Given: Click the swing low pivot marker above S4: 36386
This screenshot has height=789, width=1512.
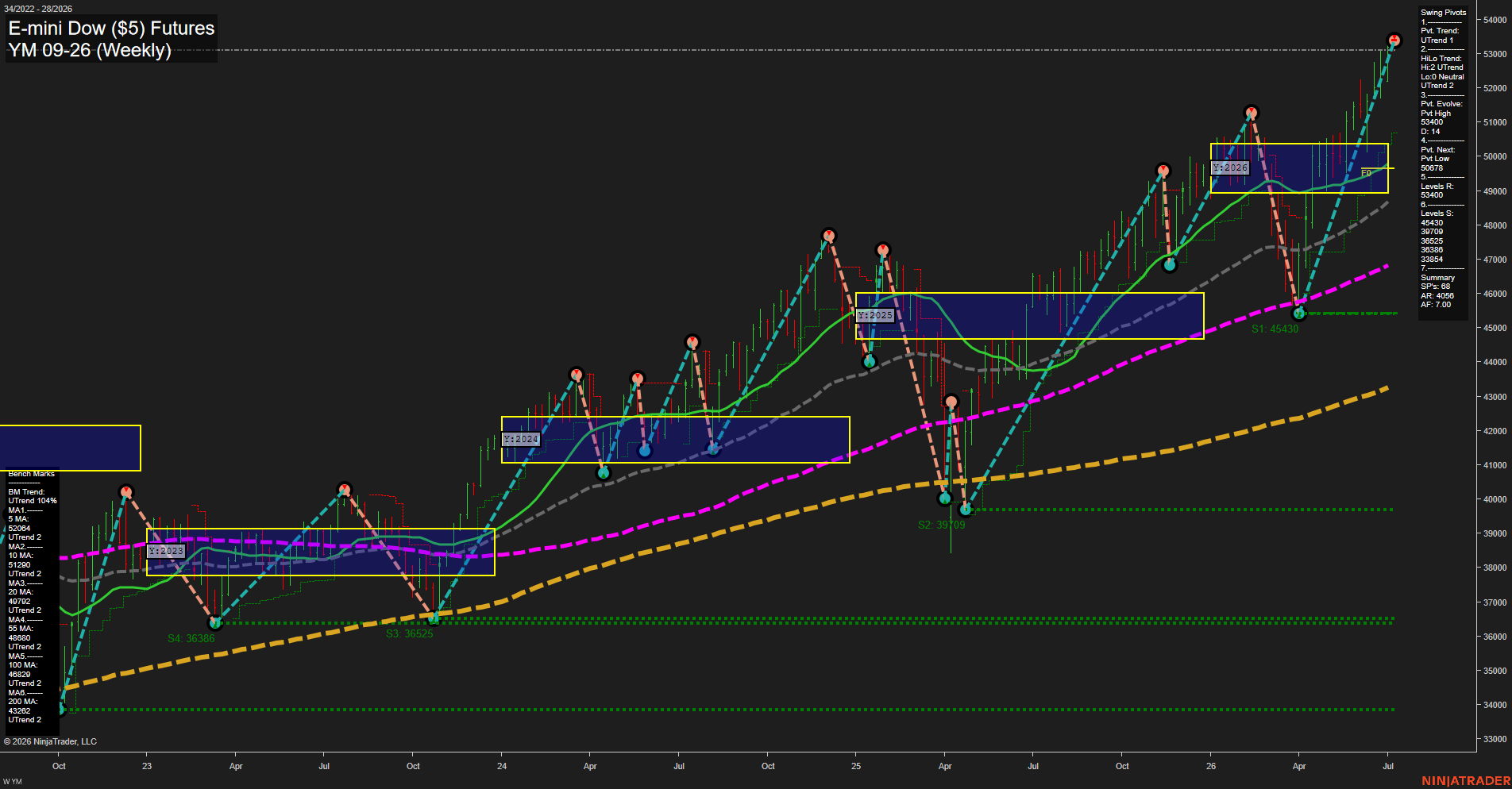Looking at the screenshot, I should click(214, 623).
